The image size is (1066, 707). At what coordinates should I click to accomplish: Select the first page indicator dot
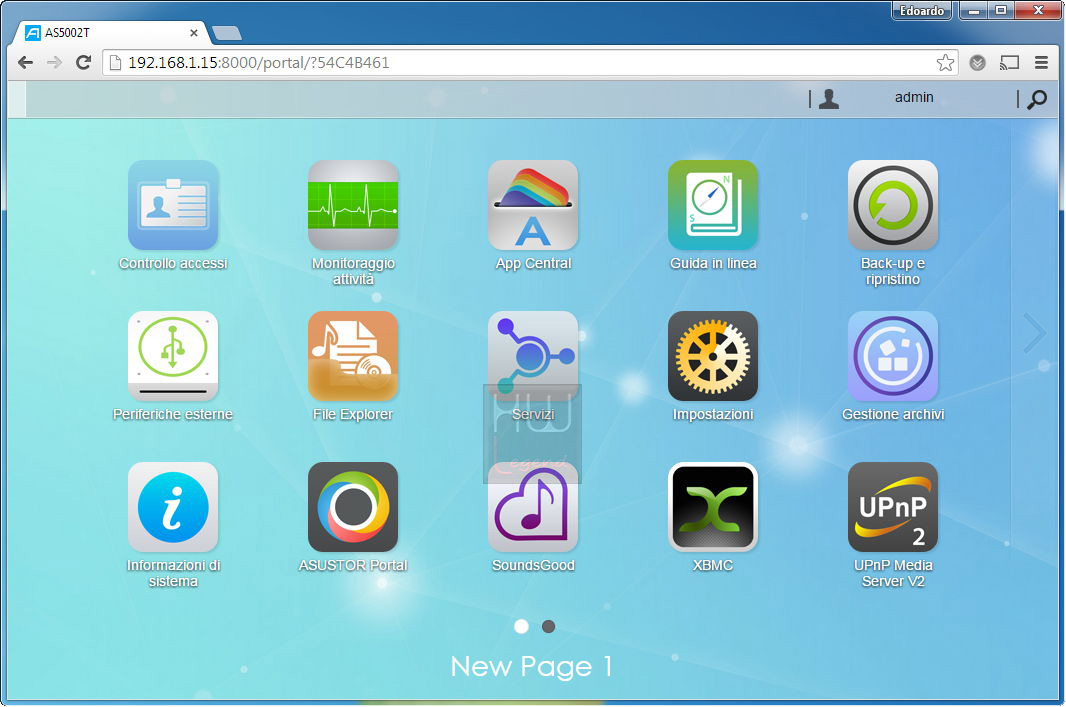tap(521, 626)
